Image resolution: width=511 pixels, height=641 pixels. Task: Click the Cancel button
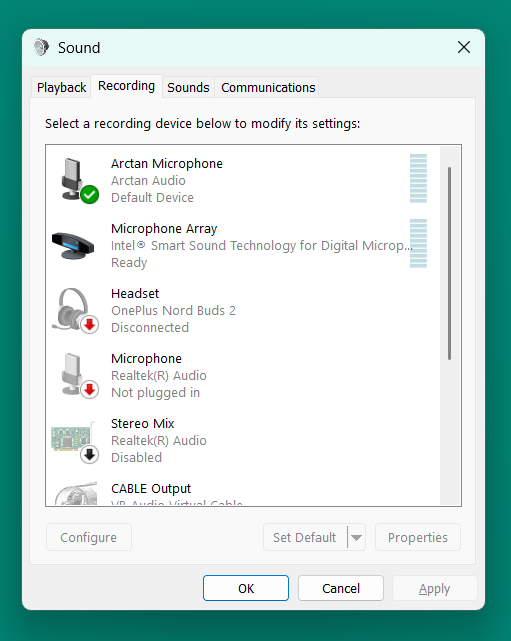pyautogui.click(x=341, y=588)
